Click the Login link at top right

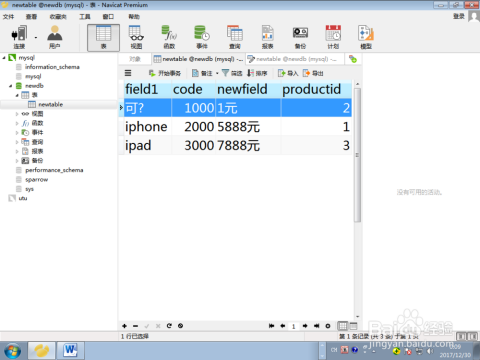[x=459, y=16]
